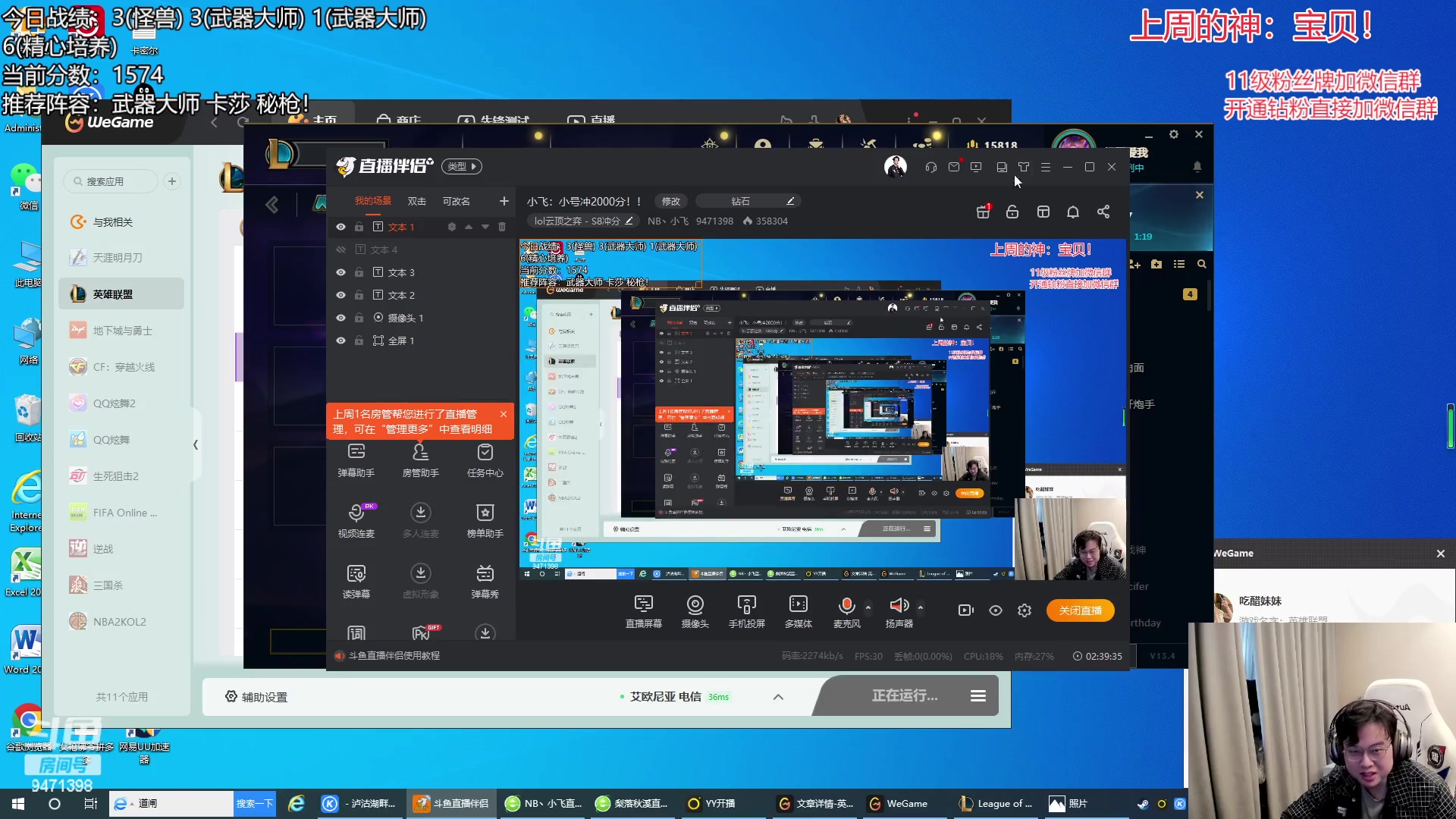
Task: Open 房管助手 room manager tool
Action: click(420, 460)
